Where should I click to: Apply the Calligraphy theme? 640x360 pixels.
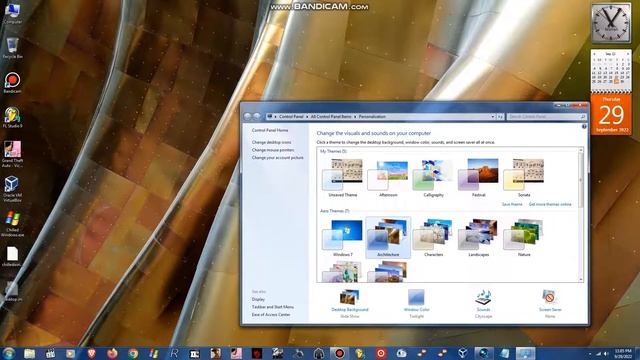433,178
